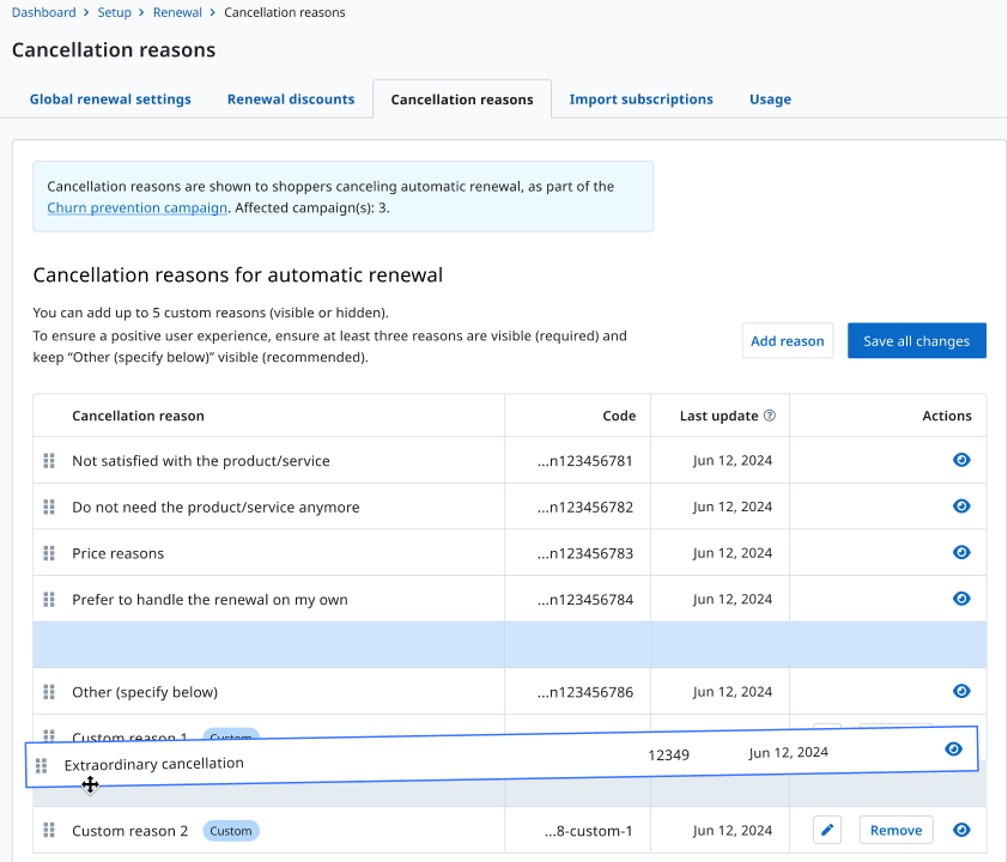Click the Dashboard breadcrumb link
Viewport: 1007px width, 862px height.
(44, 12)
